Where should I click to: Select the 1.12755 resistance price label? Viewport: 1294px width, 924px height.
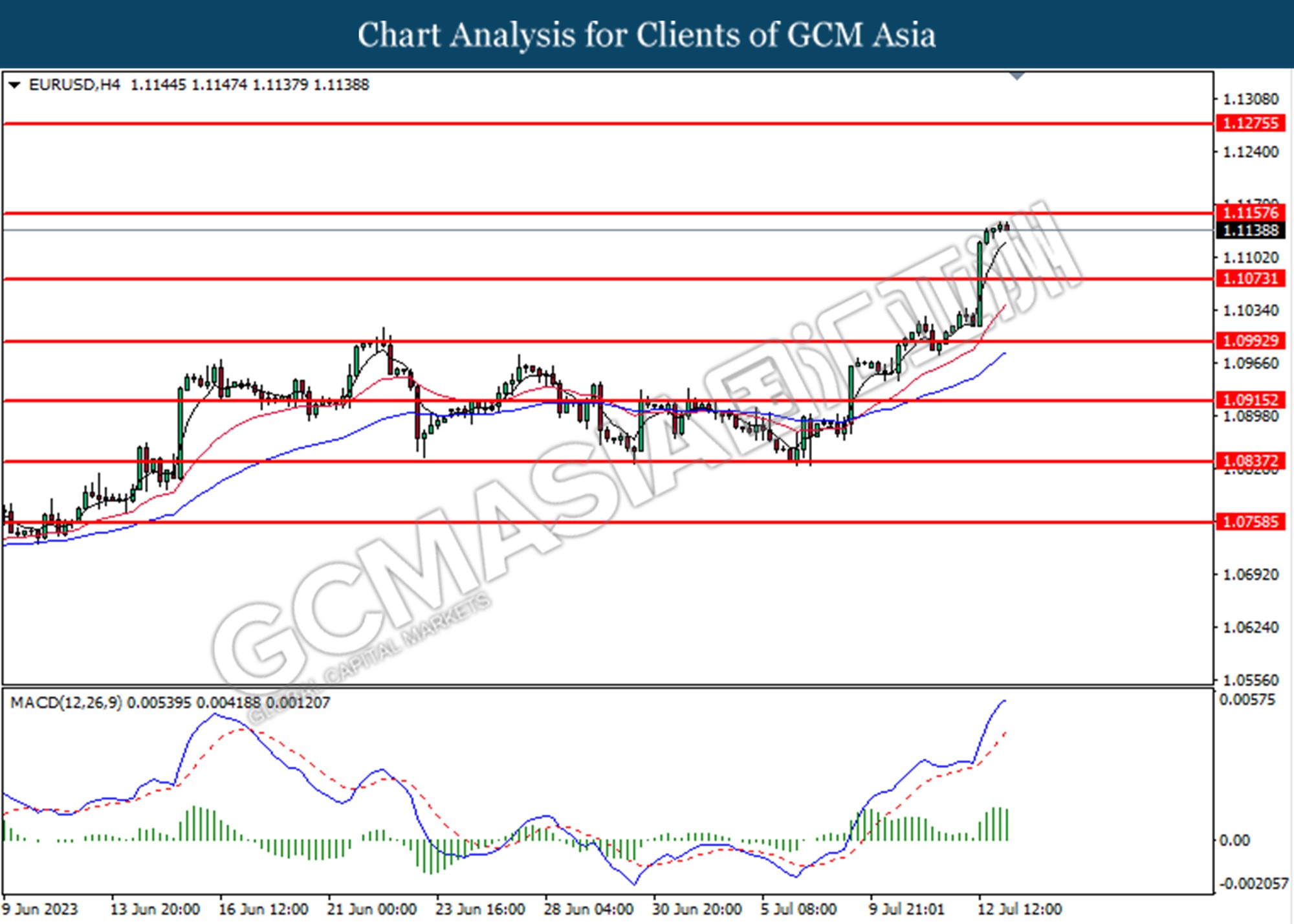[x=1251, y=123]
